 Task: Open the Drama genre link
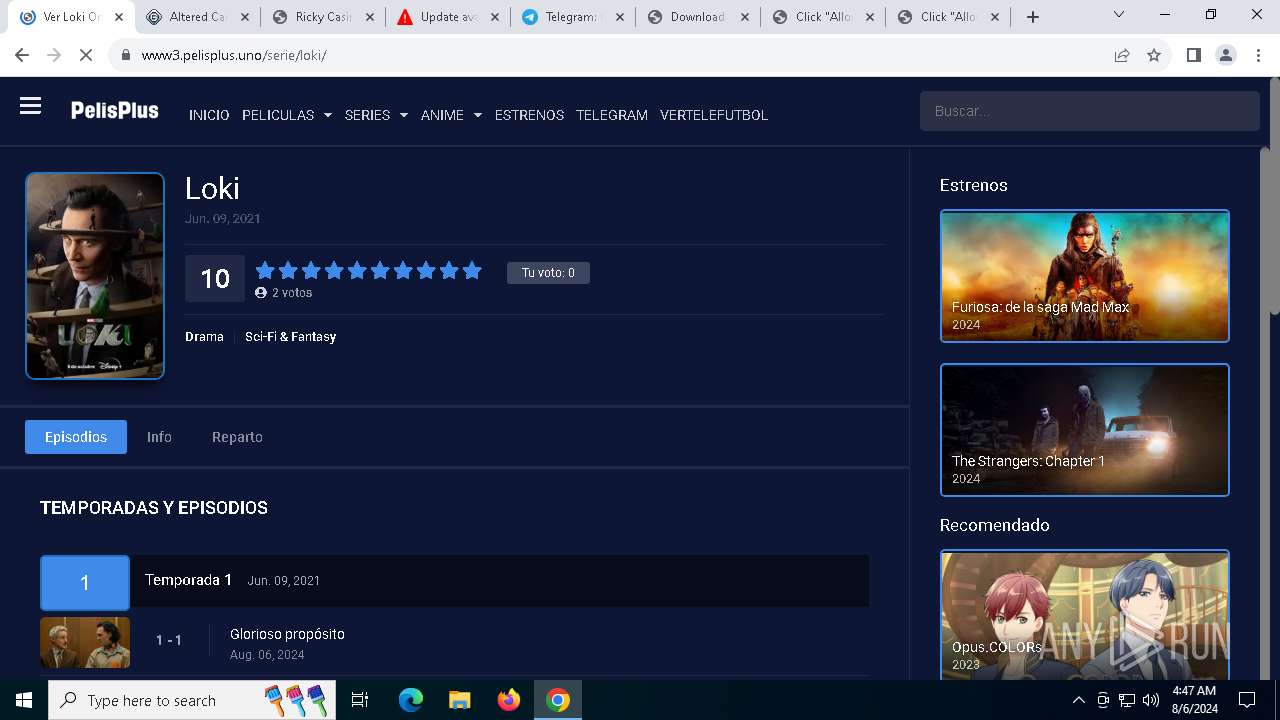(x=204, y=337)
